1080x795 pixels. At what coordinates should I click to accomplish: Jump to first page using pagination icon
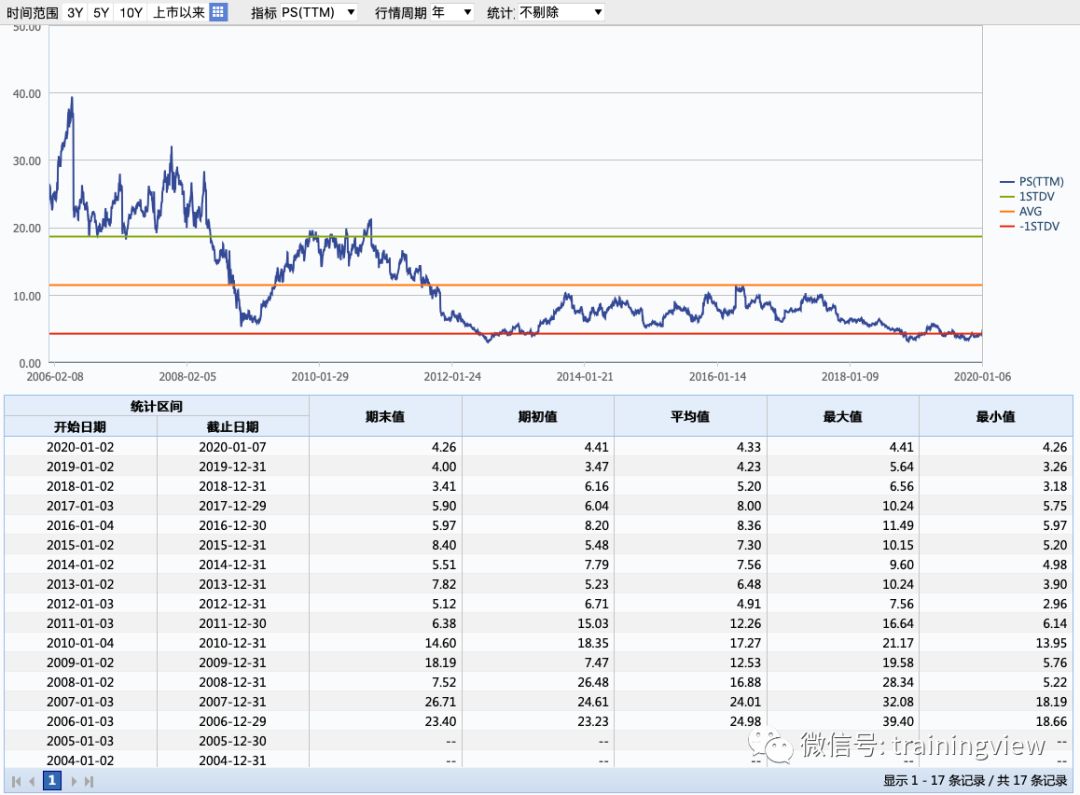point(16,780)
